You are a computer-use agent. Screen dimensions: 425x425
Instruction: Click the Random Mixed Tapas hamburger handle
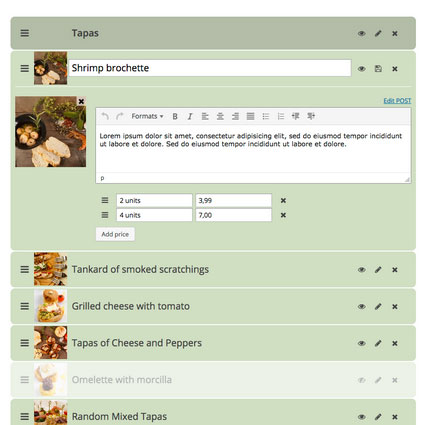25,417
